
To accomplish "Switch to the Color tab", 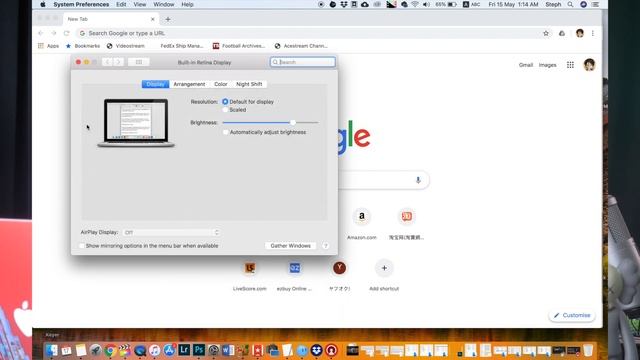I will pos(221,84).
